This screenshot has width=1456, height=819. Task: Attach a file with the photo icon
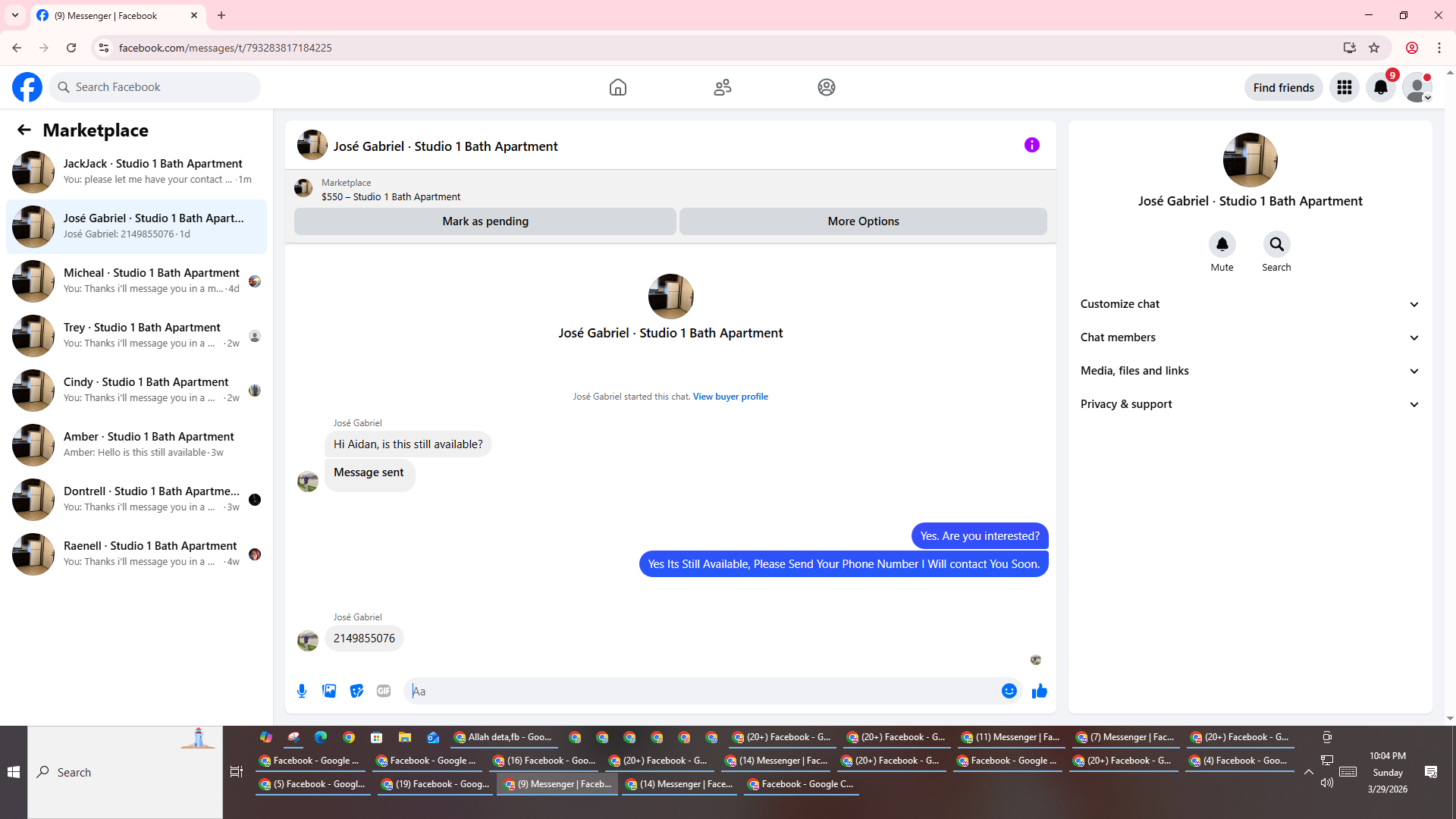coord(329,691)
